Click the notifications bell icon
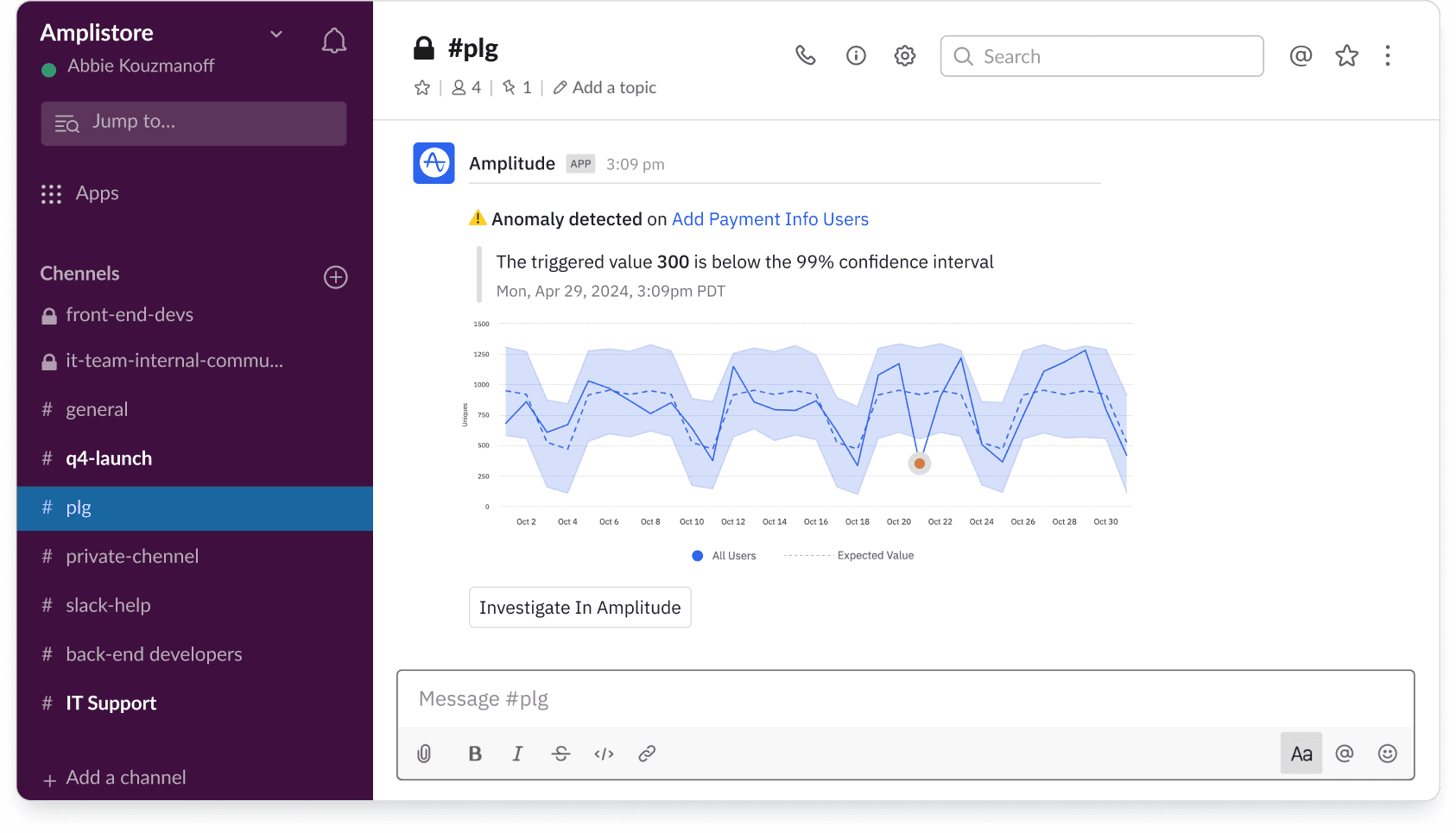 point(334,41)
